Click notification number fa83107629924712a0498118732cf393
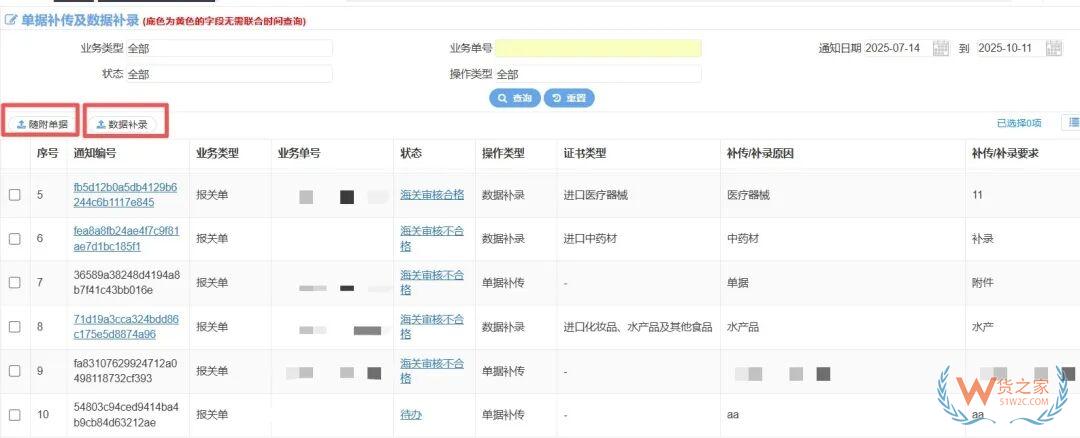The height and width of the screenshot is (438, 1080). (x=127, y=371)
